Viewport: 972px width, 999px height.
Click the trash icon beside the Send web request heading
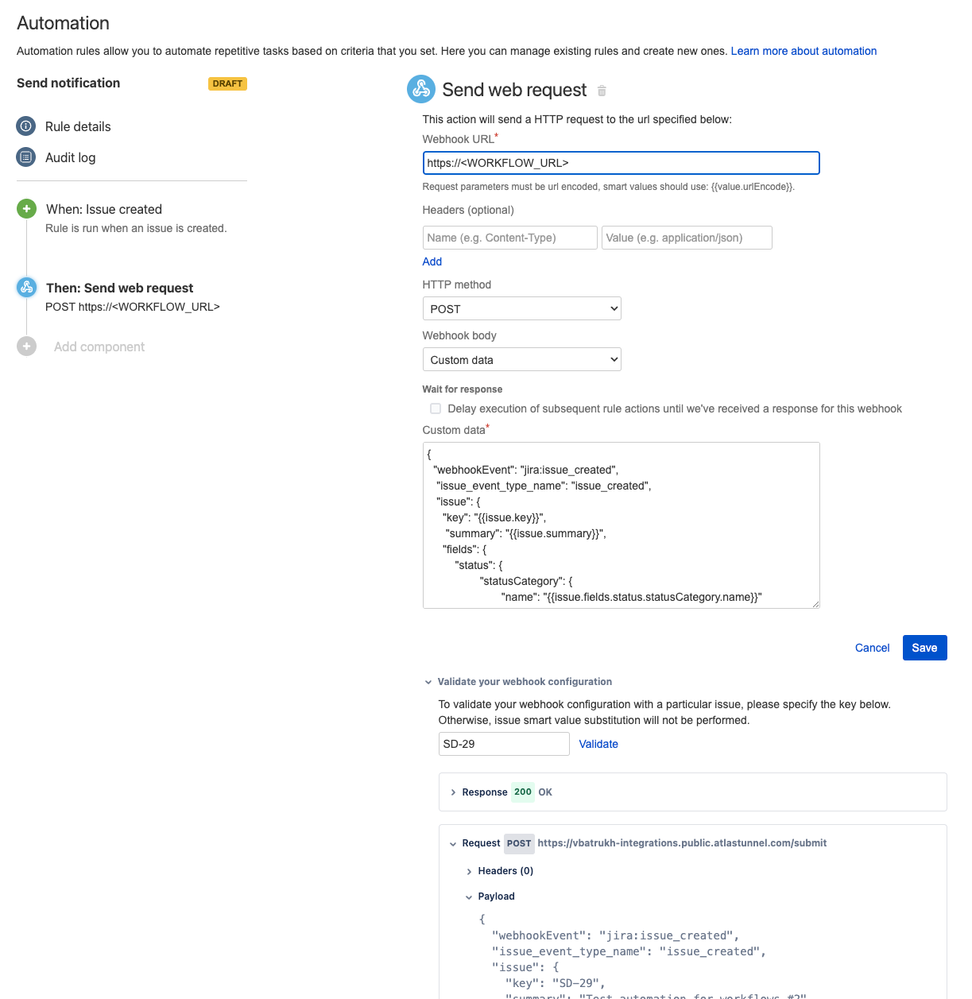coord(600,89)
